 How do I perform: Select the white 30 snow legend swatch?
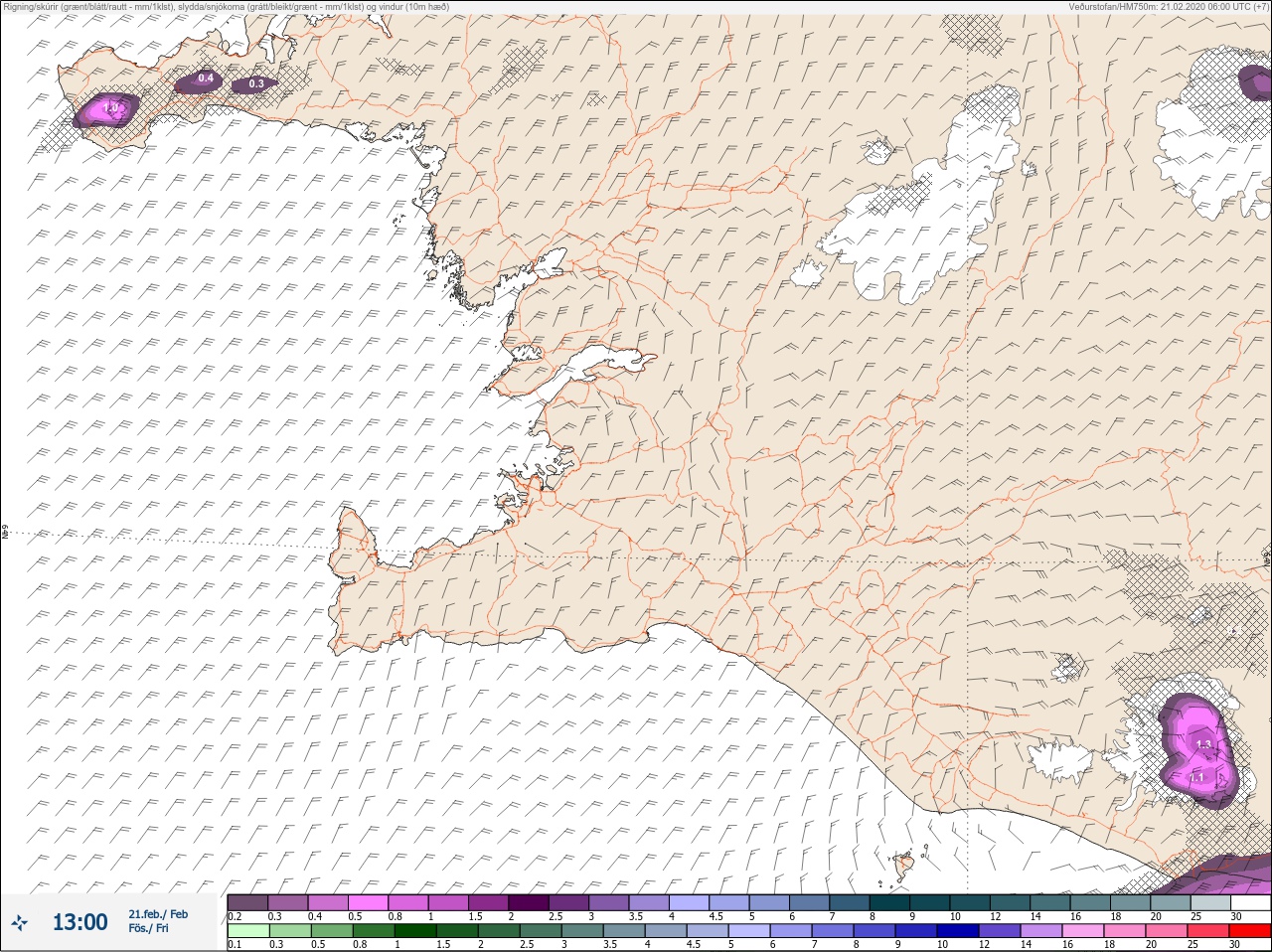(1250, 902)
